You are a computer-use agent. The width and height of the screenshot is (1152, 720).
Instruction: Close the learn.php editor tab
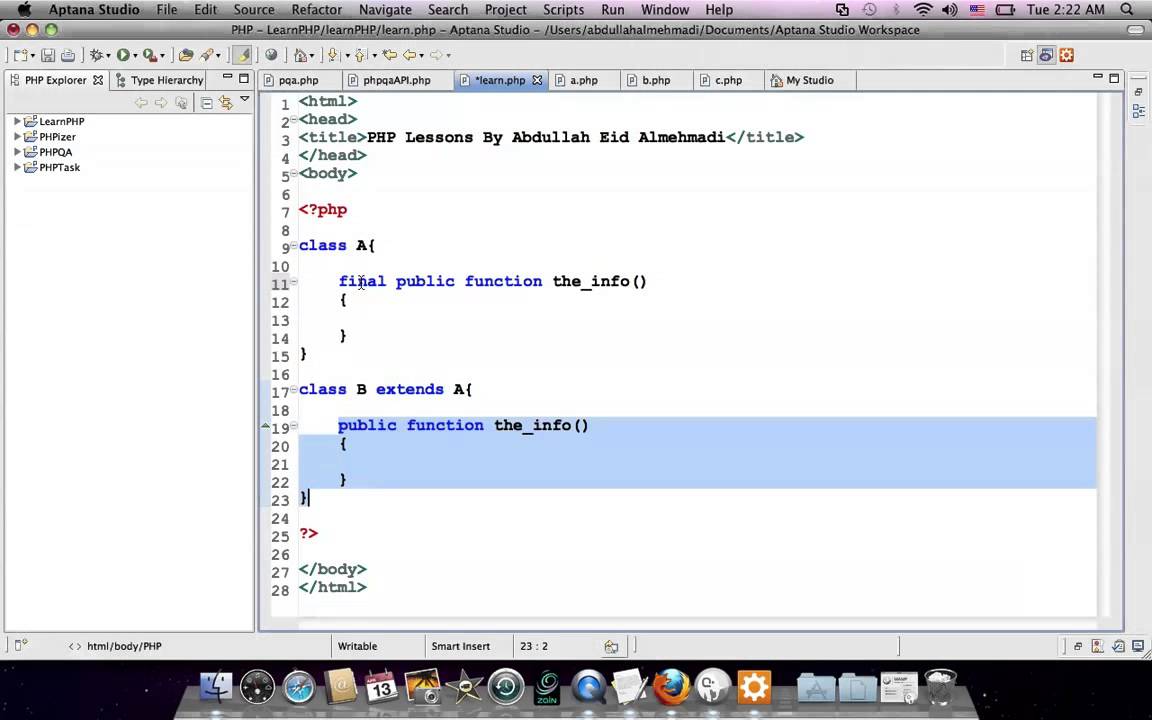[x=537, y=80]
